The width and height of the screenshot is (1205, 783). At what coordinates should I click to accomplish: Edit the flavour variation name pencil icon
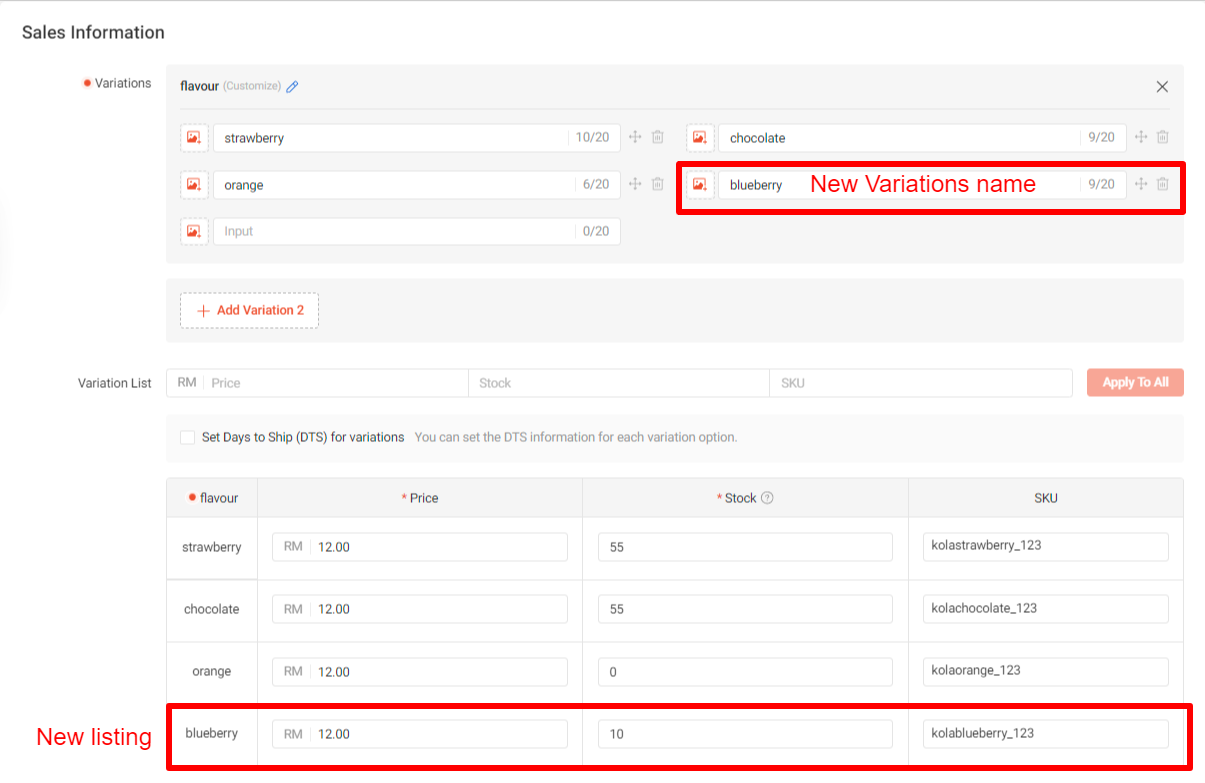click(x=292, y=87)
